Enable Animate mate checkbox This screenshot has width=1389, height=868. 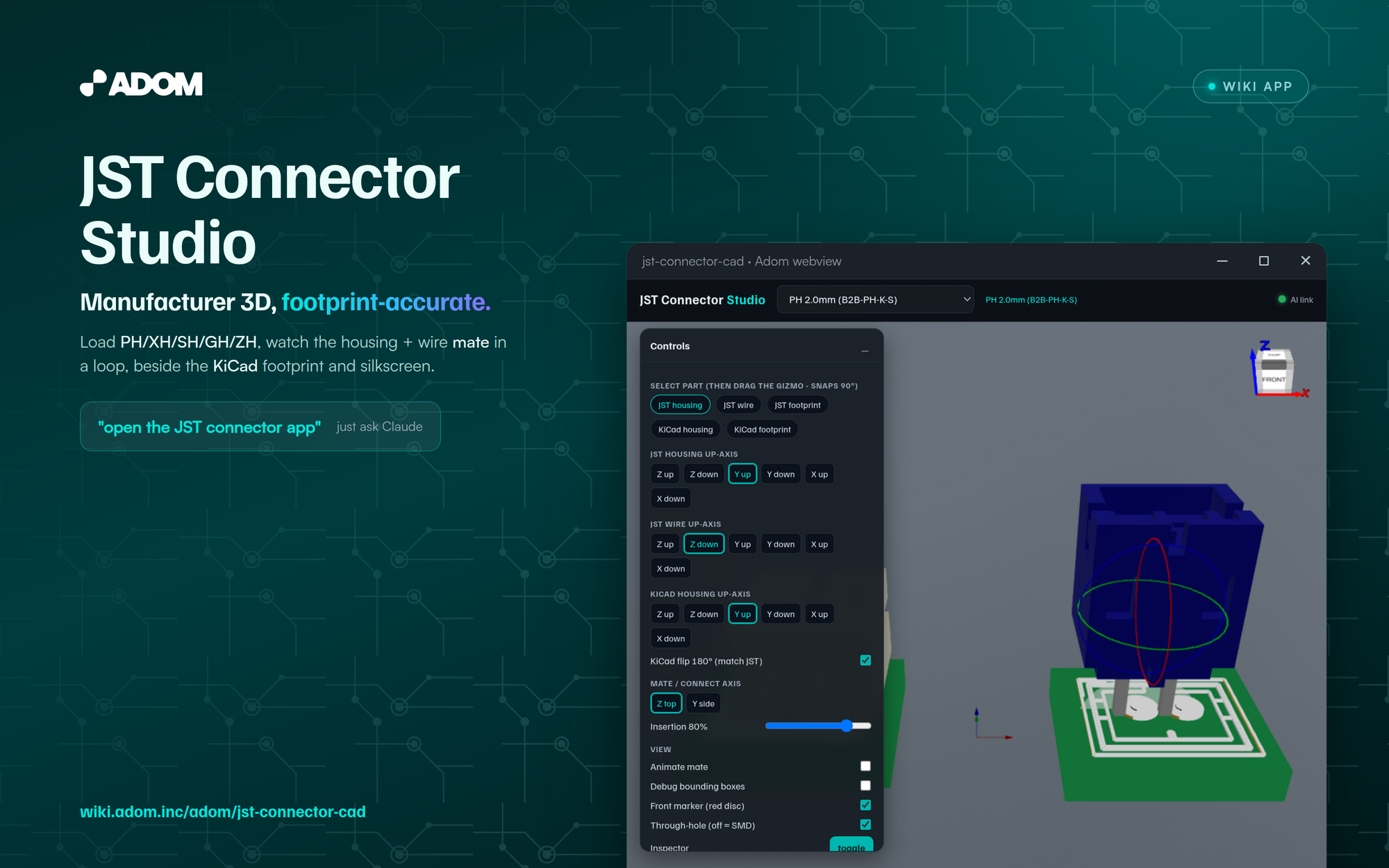click(x=865, y=766)
